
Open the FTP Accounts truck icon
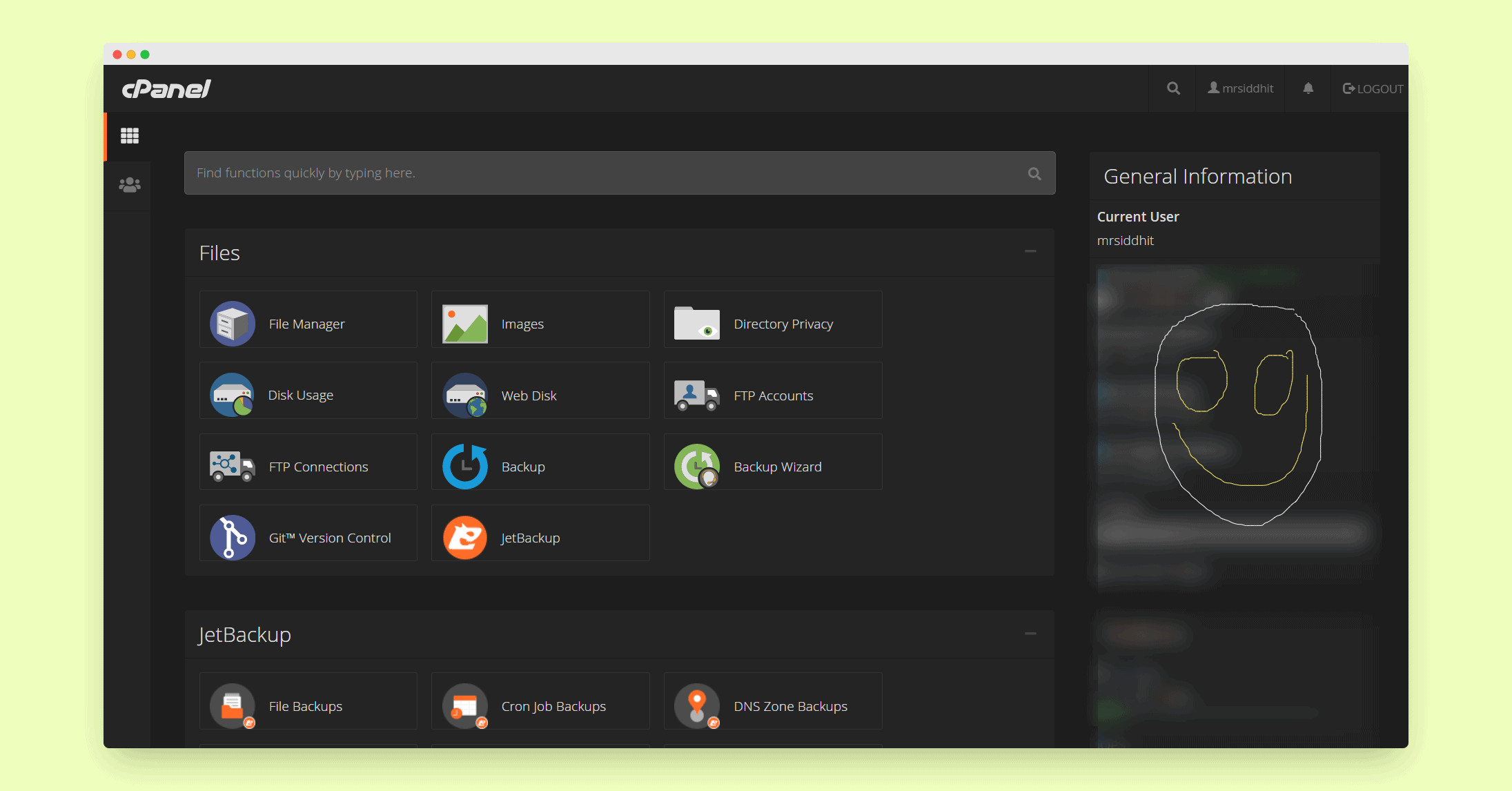pyautogui.click(x=697, y=395)
